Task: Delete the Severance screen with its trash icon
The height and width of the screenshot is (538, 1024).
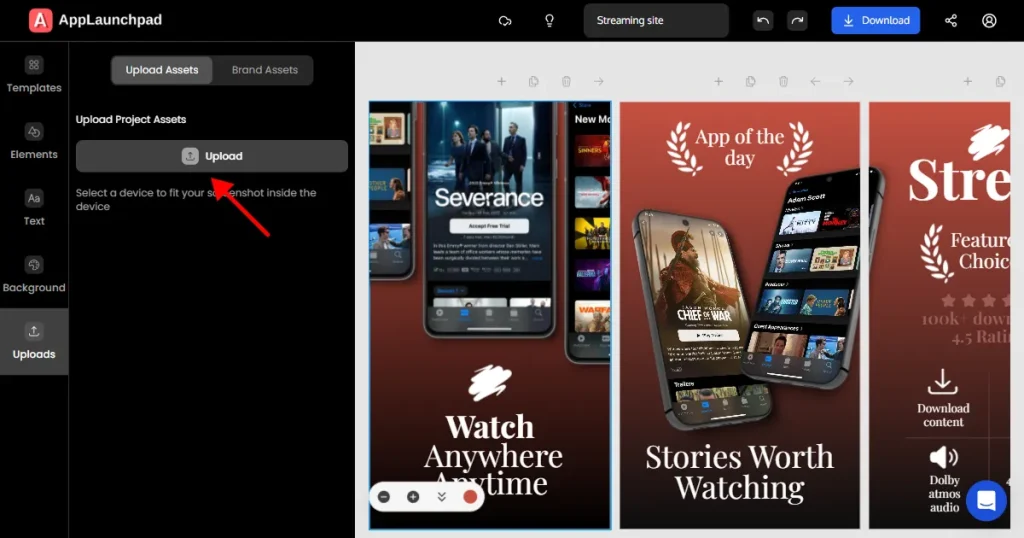Action: (566, 82)
